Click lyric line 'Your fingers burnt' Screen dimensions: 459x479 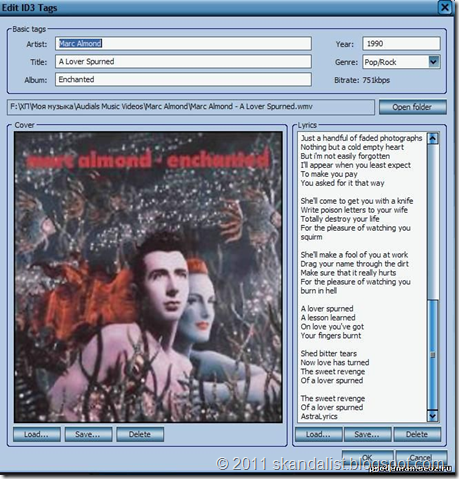coord(331,336)
